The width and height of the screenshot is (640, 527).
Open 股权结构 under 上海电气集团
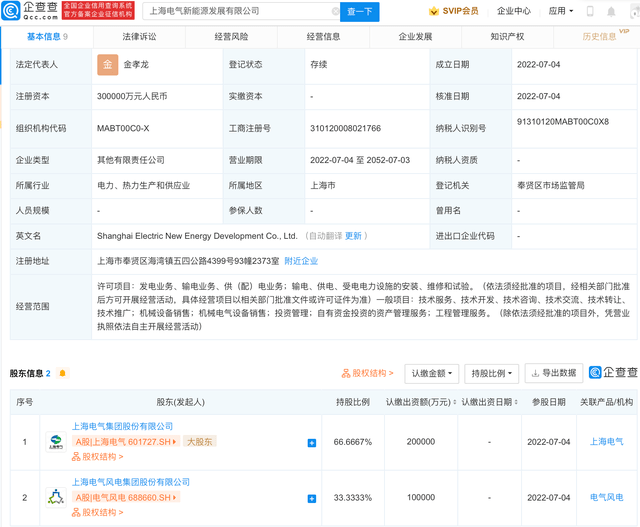click(97, 457)
